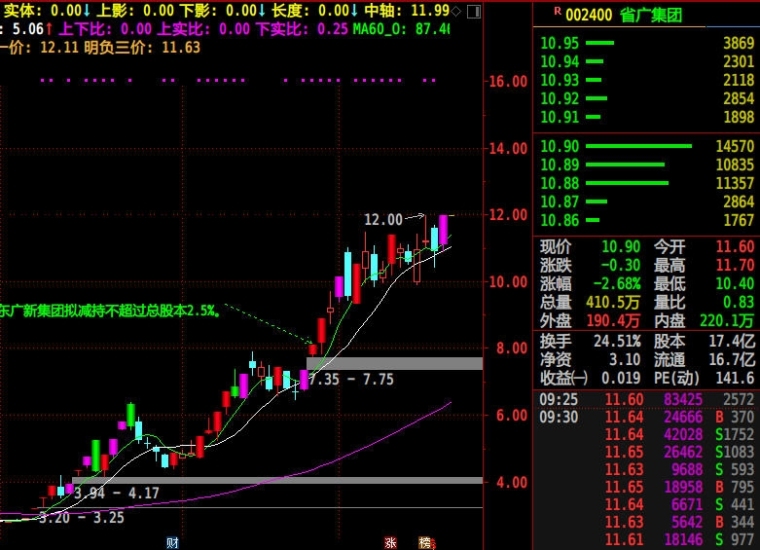Click stock code 002400
The height and width of the screenshot is (550, 760).
coord(588,16)
